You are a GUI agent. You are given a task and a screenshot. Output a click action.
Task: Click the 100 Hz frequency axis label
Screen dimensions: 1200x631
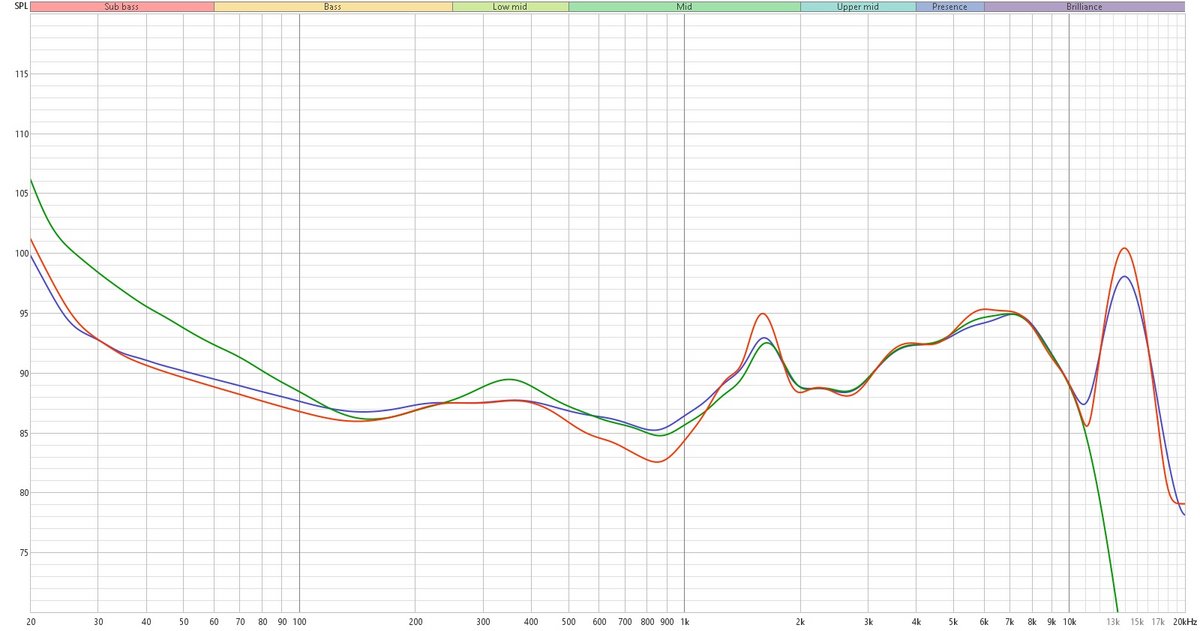click(x=299, y=621)
